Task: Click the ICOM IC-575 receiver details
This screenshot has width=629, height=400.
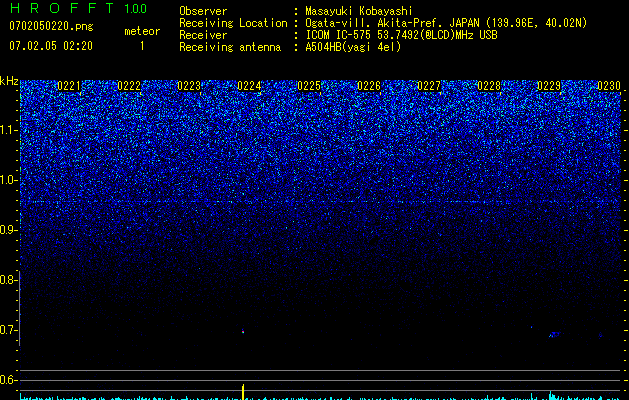Action: click(x=401, y=35)
